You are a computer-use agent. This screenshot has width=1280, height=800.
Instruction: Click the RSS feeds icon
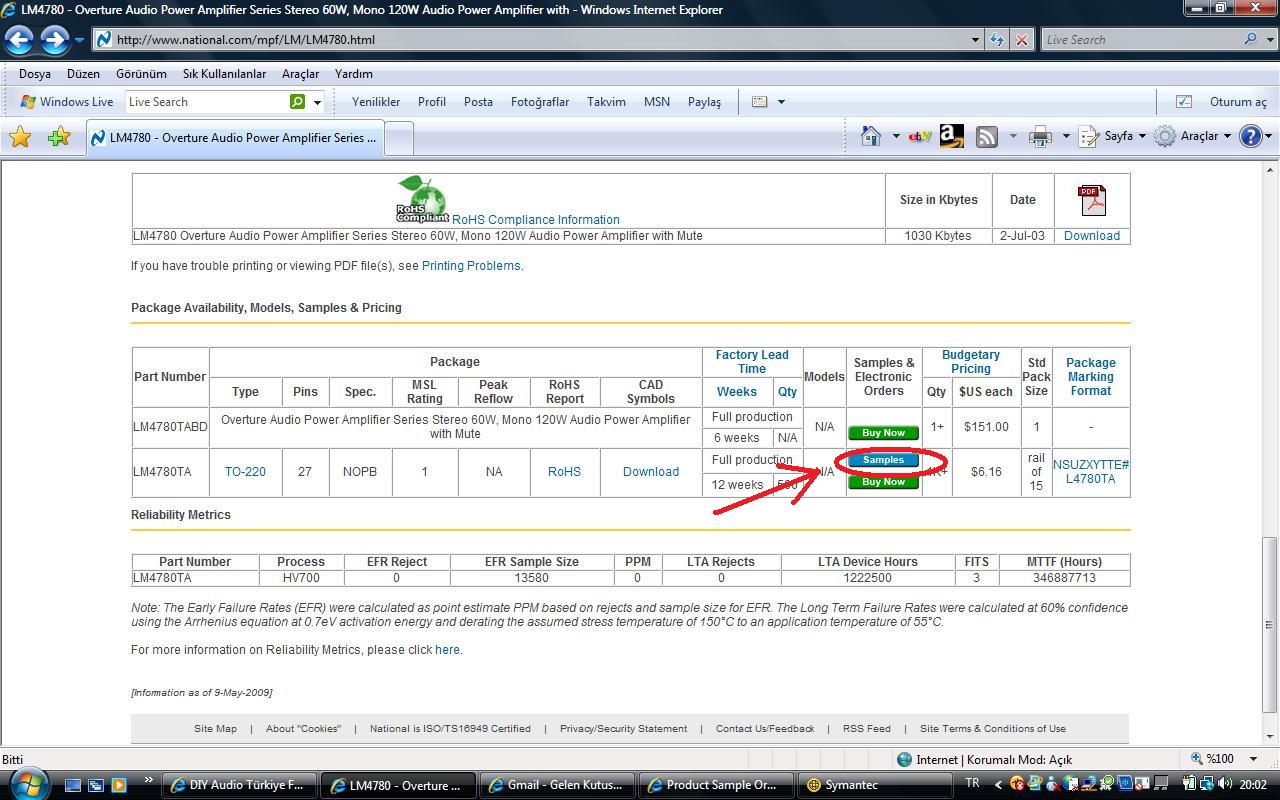click(x=987, y=137)
